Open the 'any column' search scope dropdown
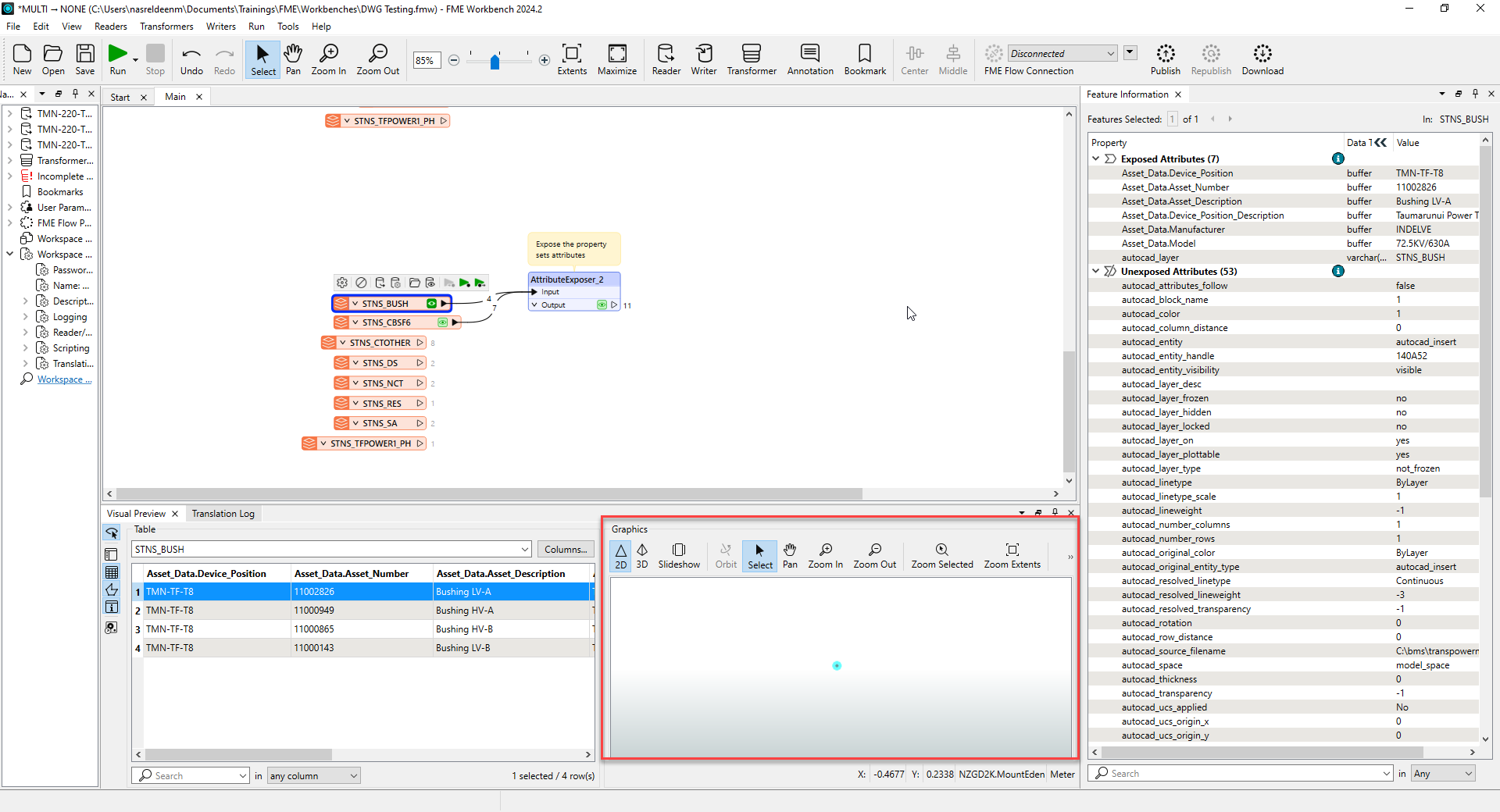The width and height of the screenshot is (1500, 812). click(x=313, y=775)
